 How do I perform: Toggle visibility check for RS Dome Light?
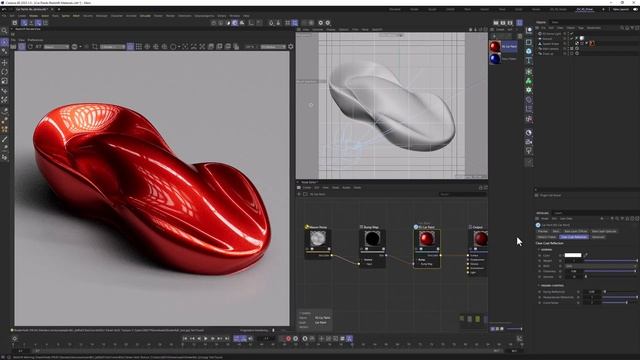tap(571, 33)
